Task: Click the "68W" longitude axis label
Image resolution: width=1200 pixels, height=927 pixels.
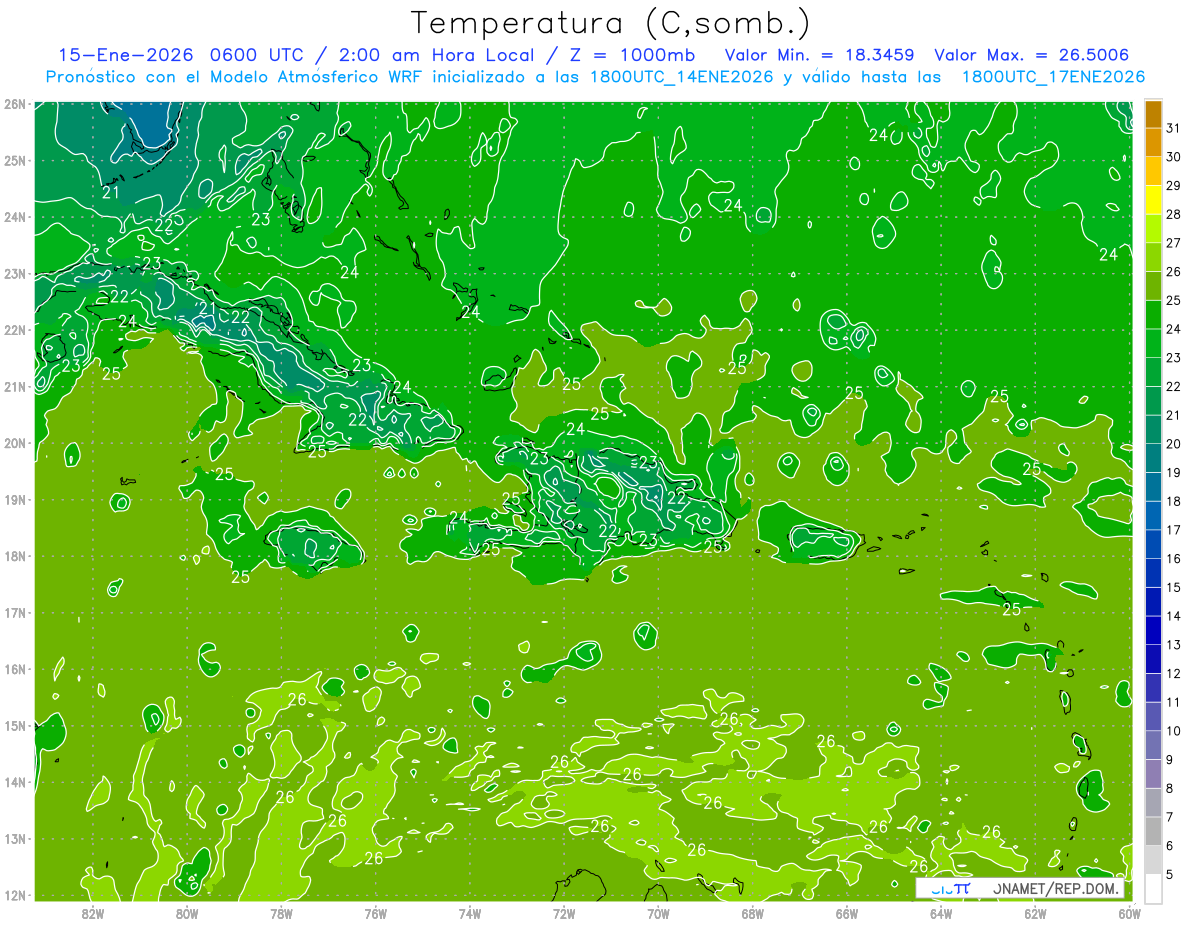Action: pyautogui.click(x=752, y=913)
